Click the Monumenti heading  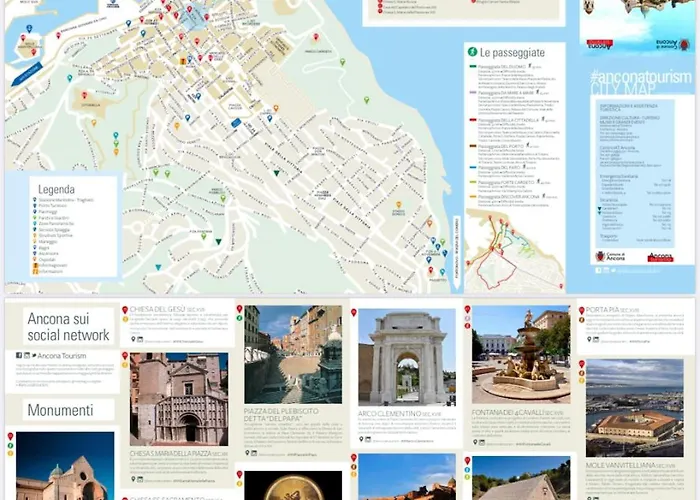[x=60, y=410]
